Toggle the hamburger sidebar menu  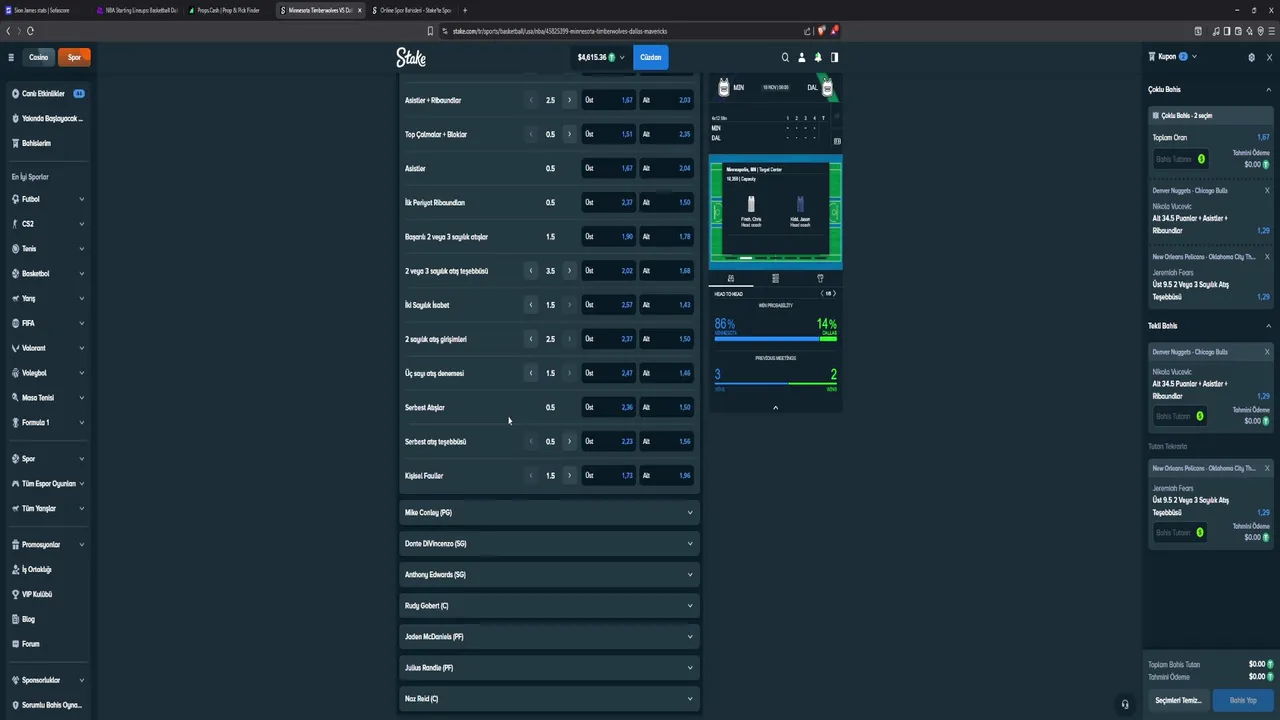[11, 57]
